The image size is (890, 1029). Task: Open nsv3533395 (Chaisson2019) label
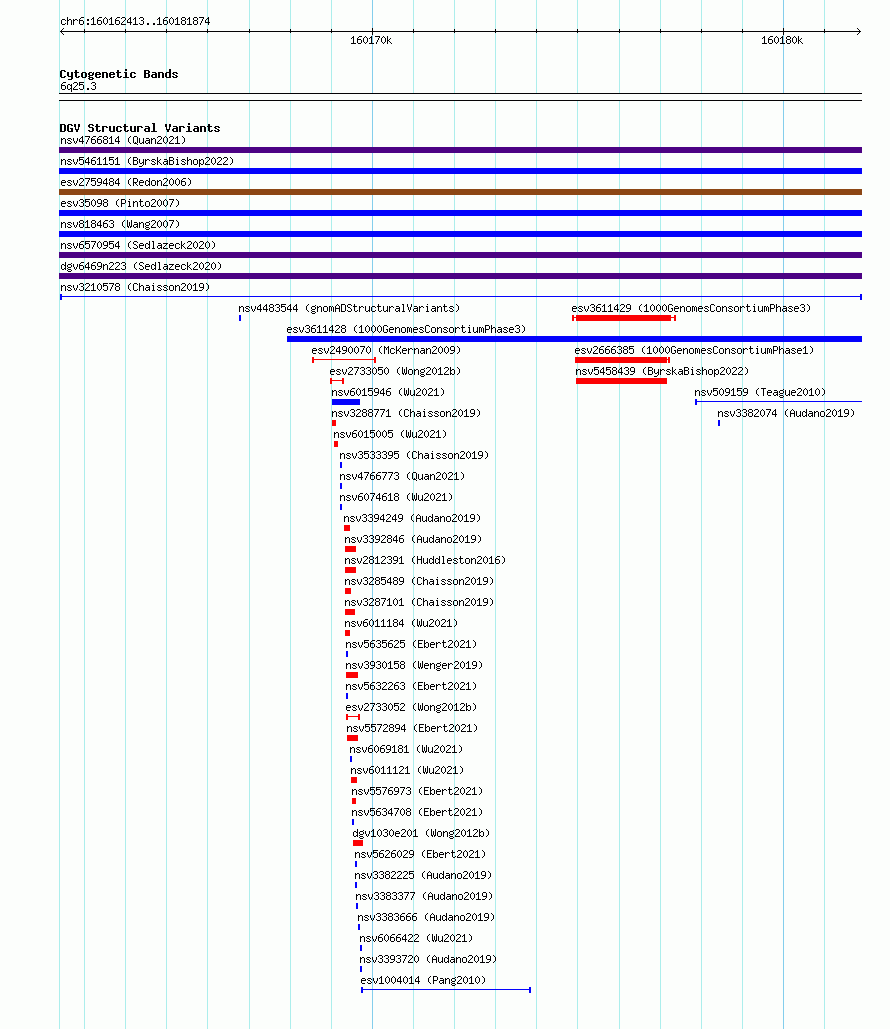pos(414,455)
